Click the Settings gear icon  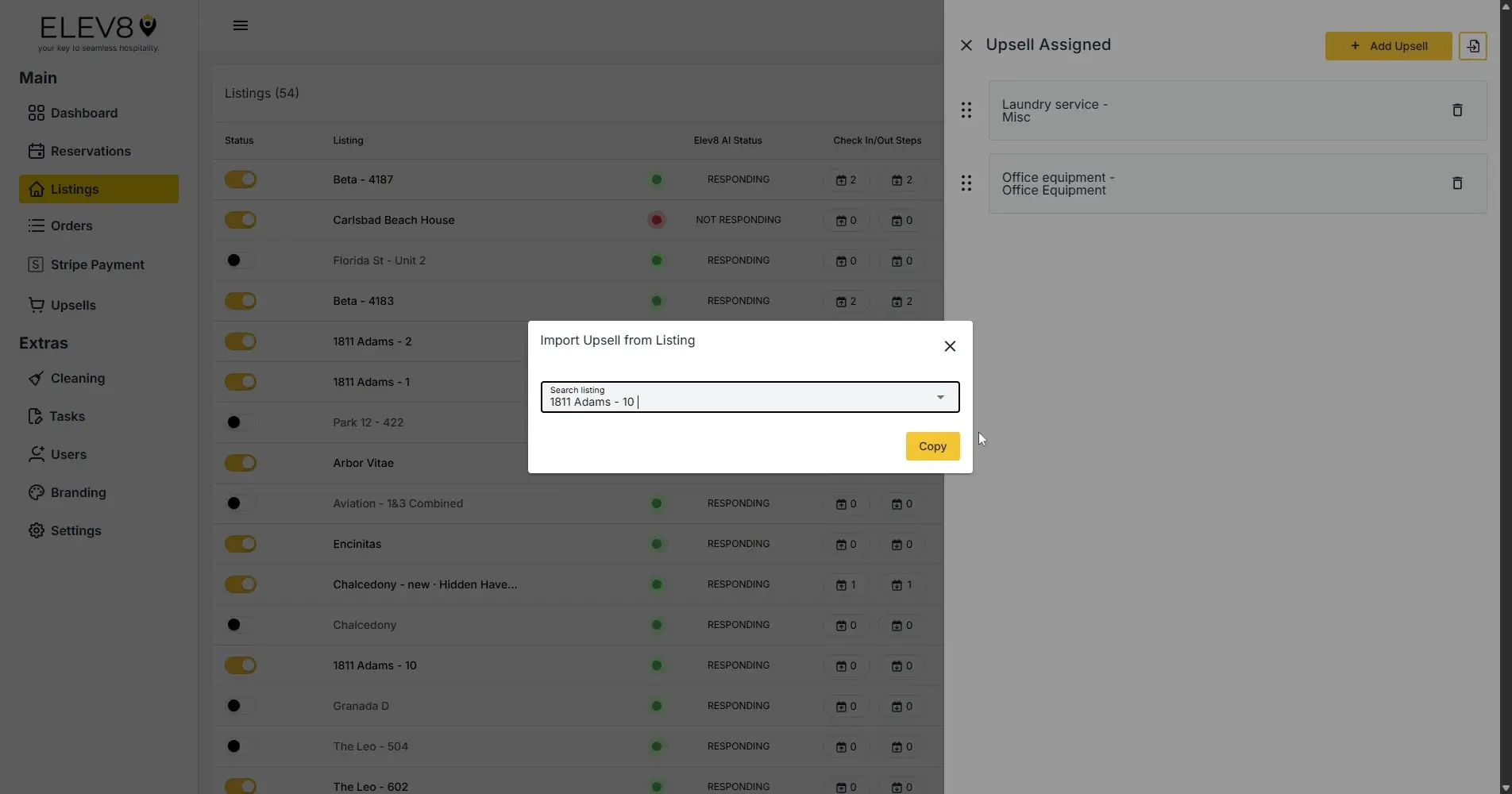(36, 530)
